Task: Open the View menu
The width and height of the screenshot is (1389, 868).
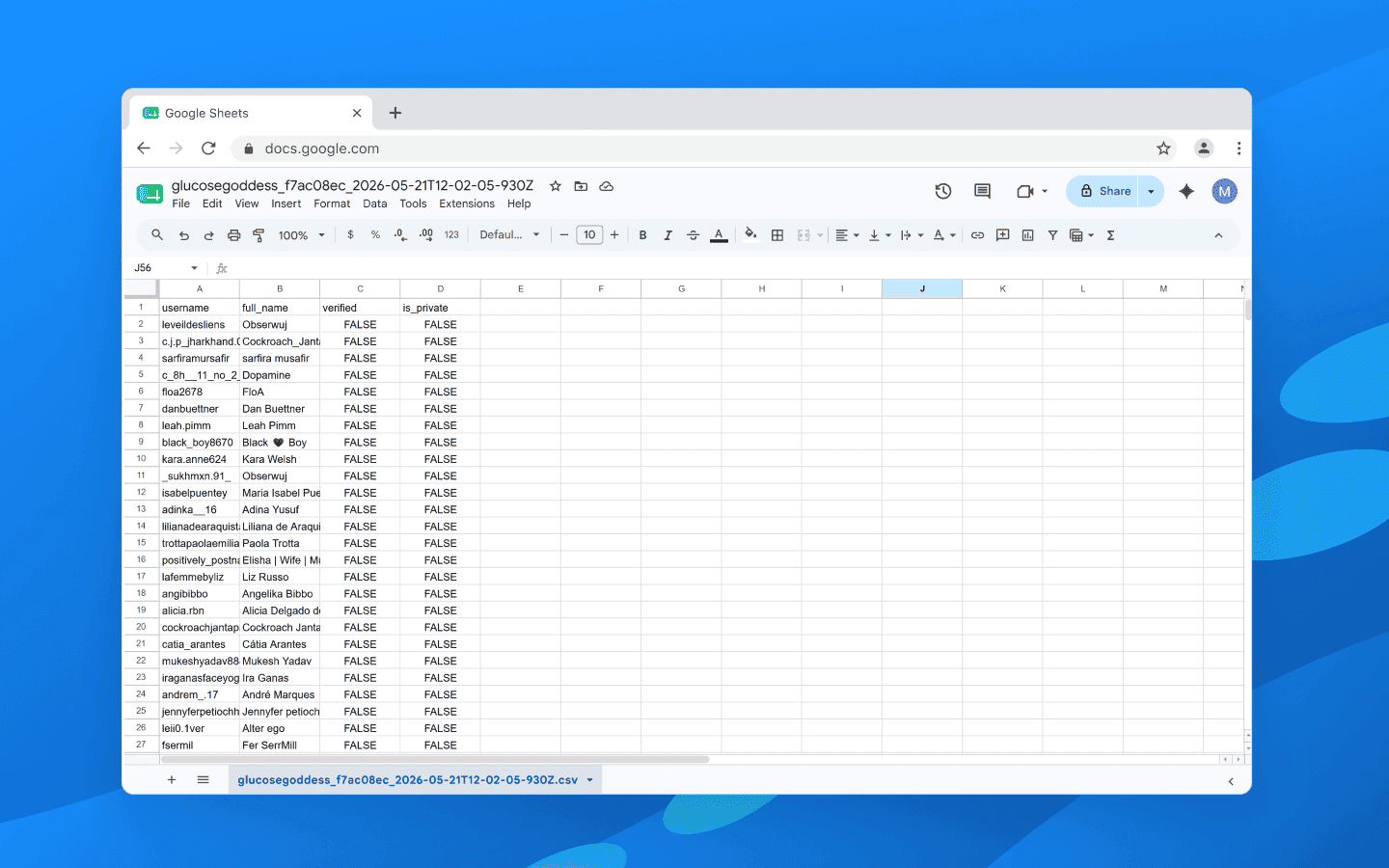Action: 247,203
